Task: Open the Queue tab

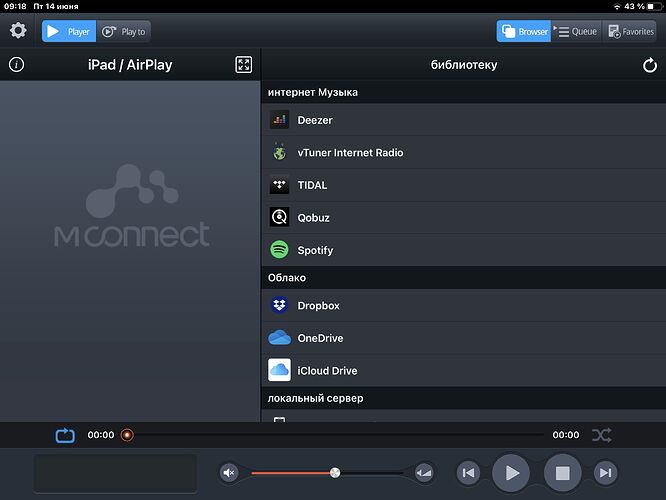Action: click(576, 31)
